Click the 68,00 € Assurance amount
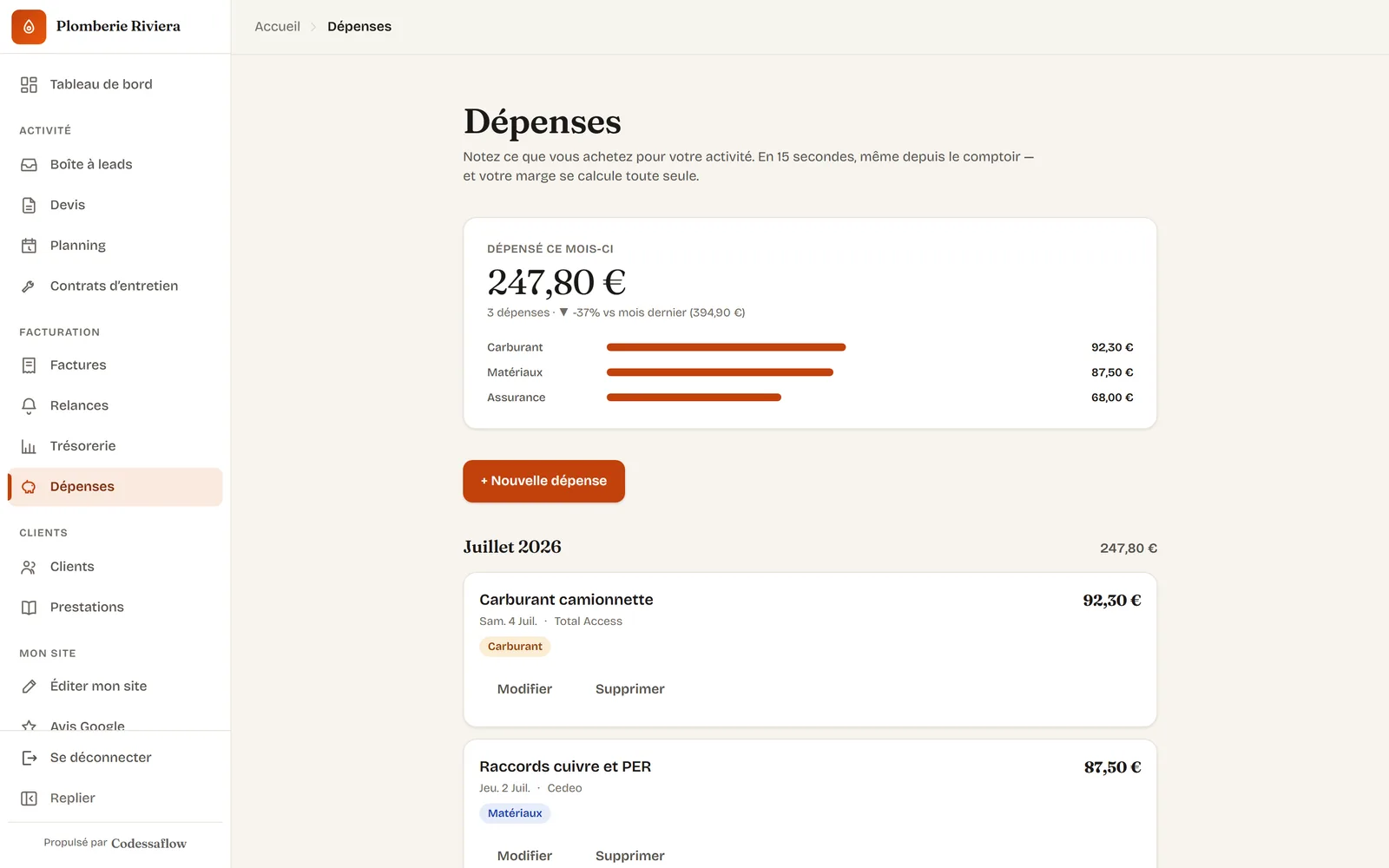 click(x=1112, y=398)
